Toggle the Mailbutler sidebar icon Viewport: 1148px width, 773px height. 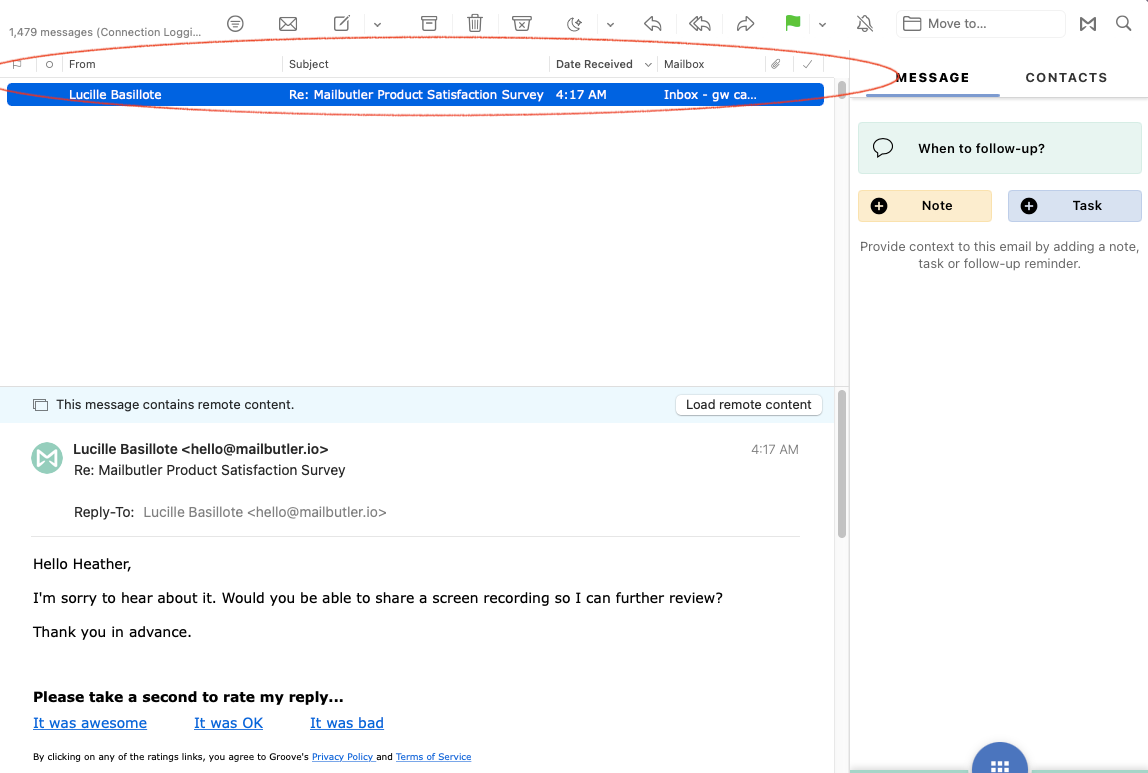1088,24
